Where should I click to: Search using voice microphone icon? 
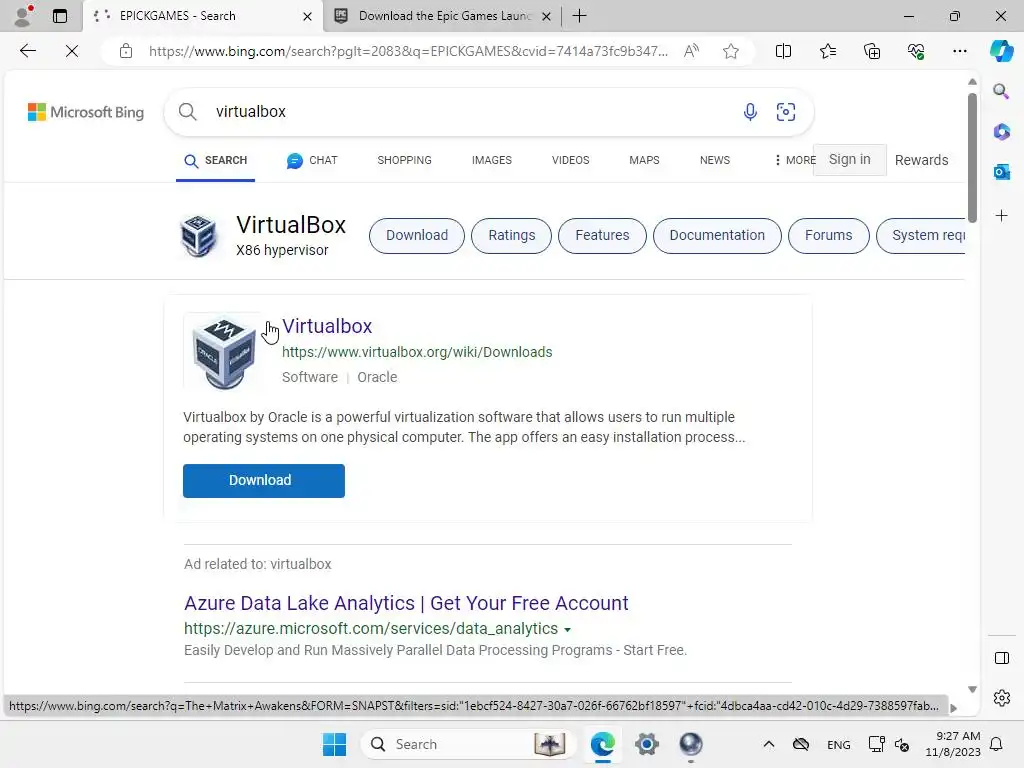pos(750,112)
